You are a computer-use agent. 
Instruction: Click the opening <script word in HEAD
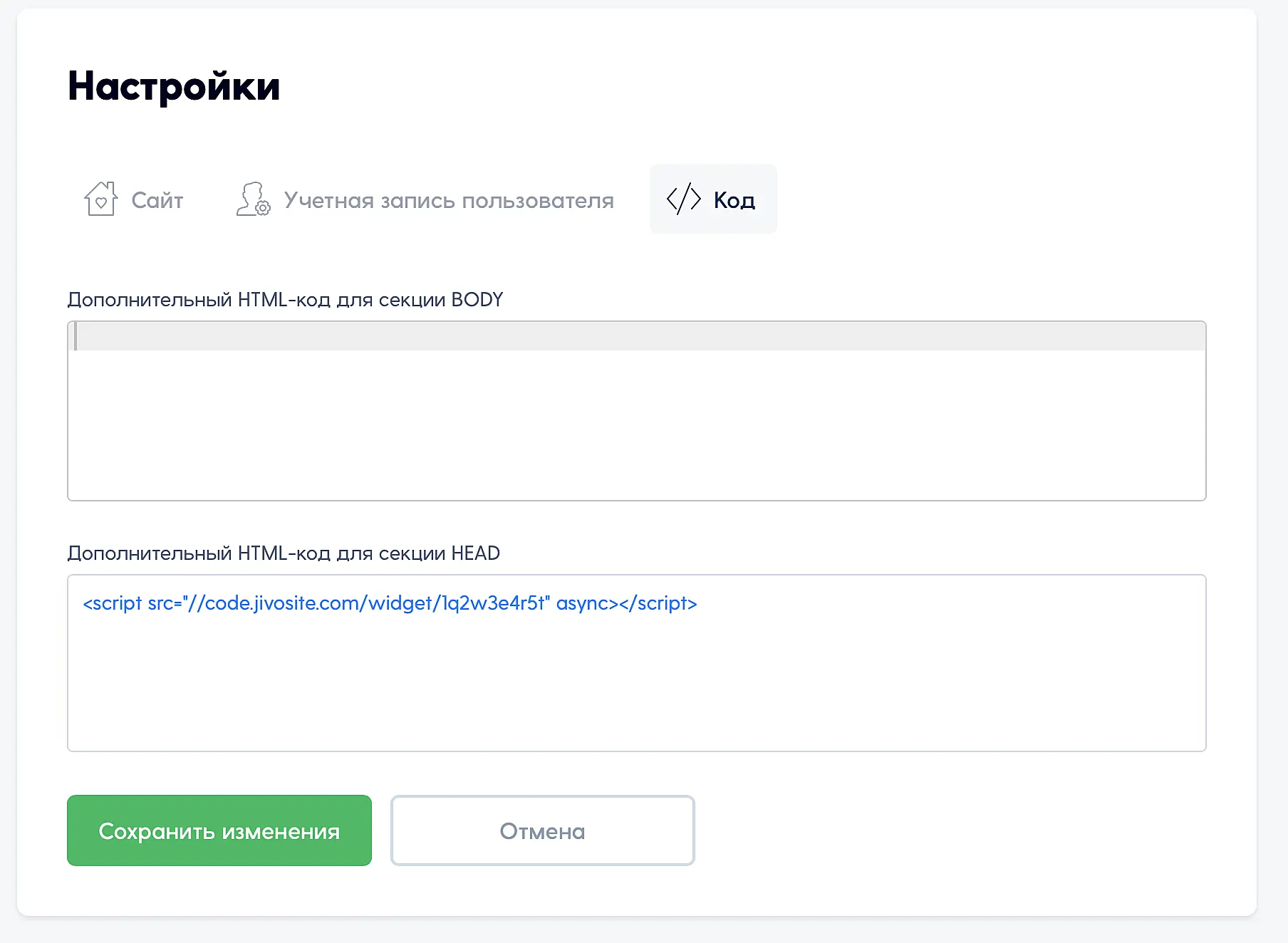113,603
